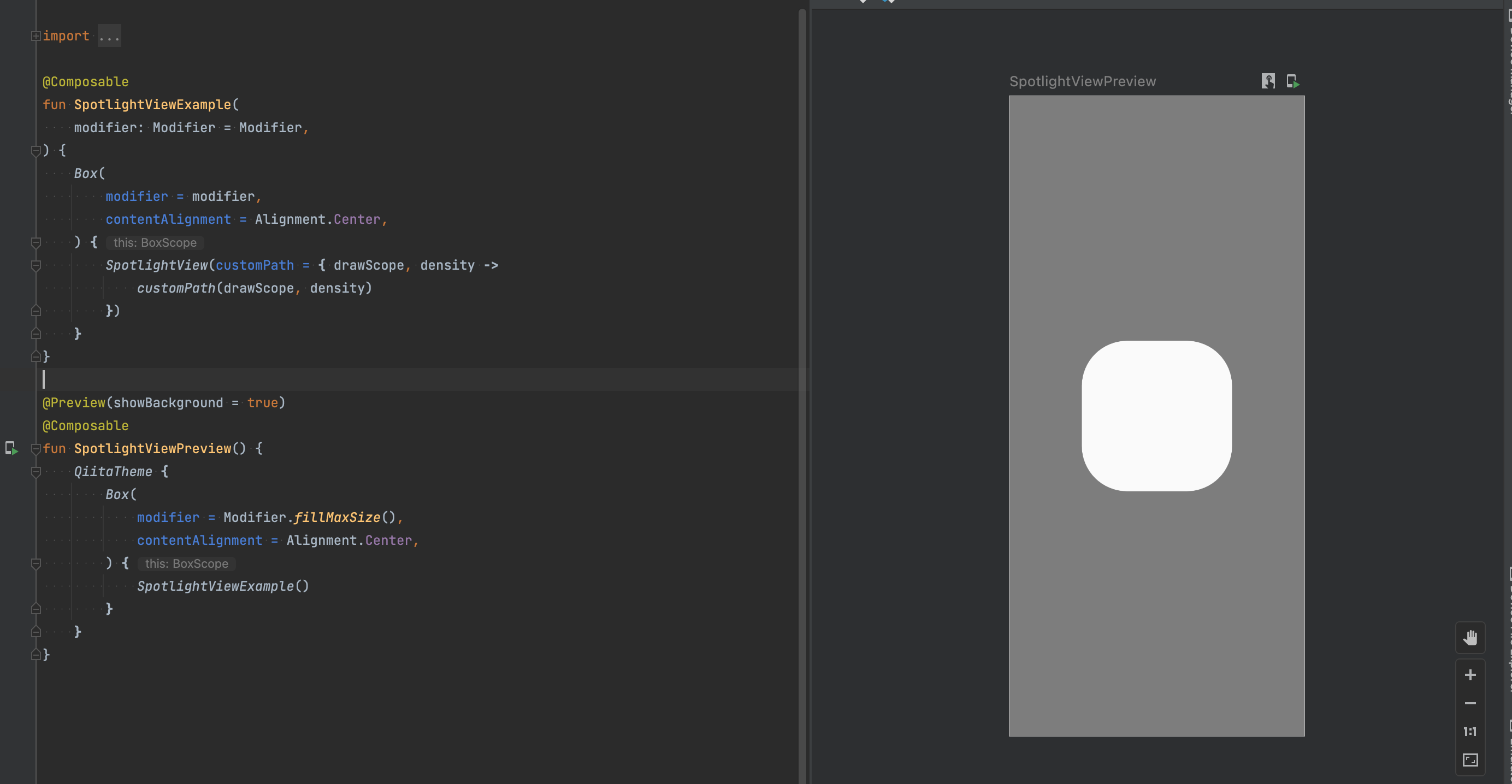Image resolution: width=1512 pixels, height=784 pixels.
Task: Activate the pan hand tool in the preview panel
Action: pyautogui.click(x=1470, y=637)
